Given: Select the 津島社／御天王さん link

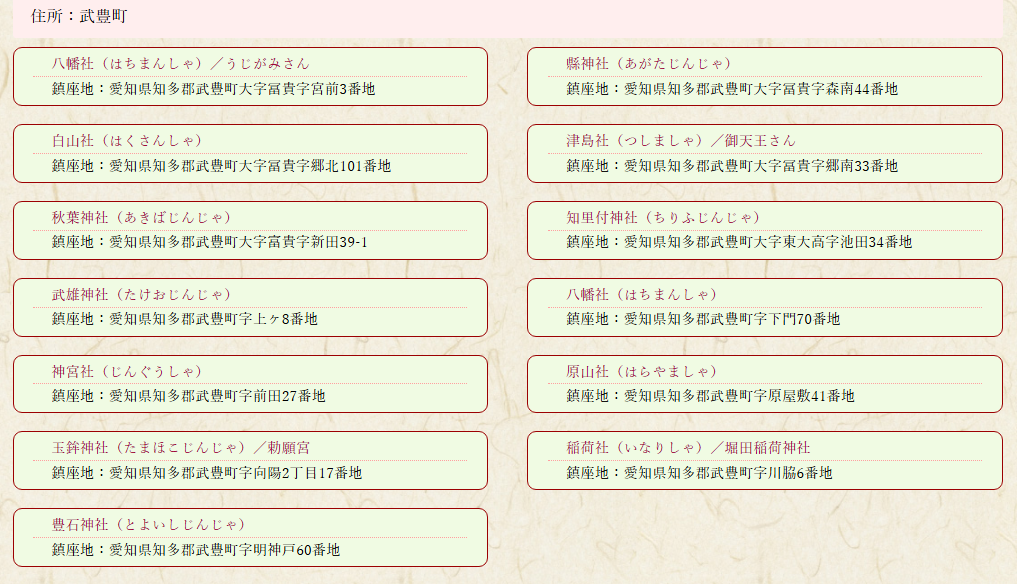Looking at the screenshot, I should (x=681, y=140).
